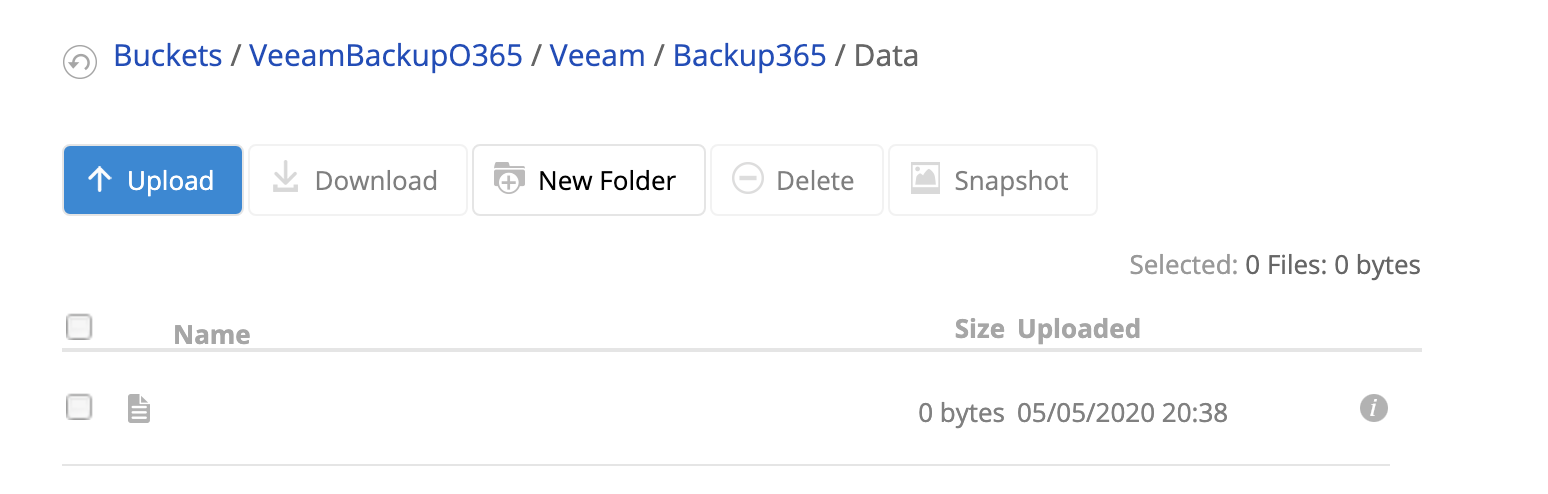1548x494 pixels.
Task: Create a New Folder
Action: tap(589, 180)
